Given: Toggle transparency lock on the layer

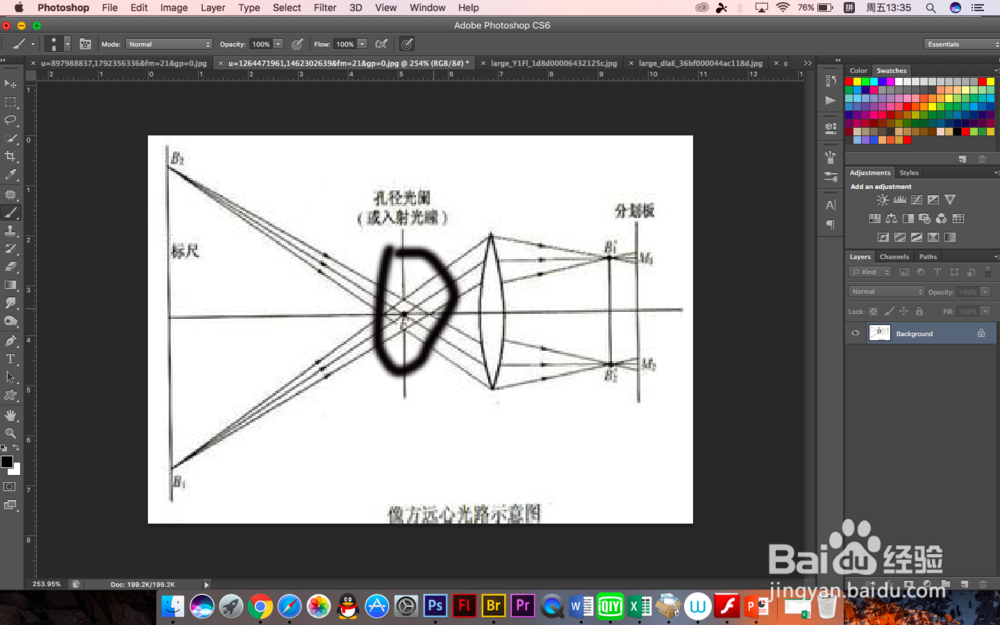Looking at the screenshot, I should (873, 310).
